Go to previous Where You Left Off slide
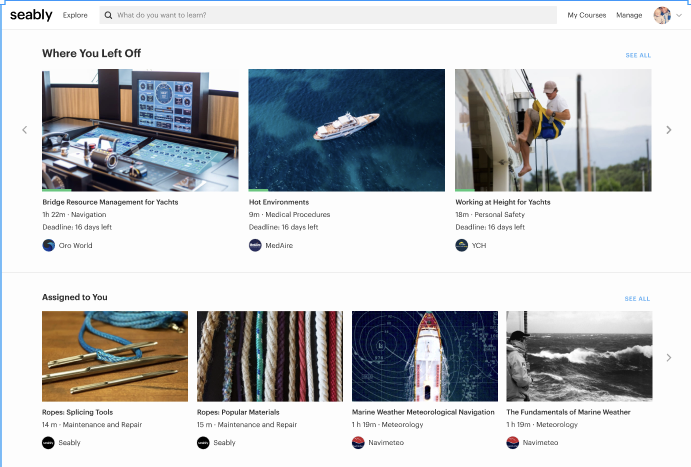Screen dimensions: 691x467 pos(25,130)
